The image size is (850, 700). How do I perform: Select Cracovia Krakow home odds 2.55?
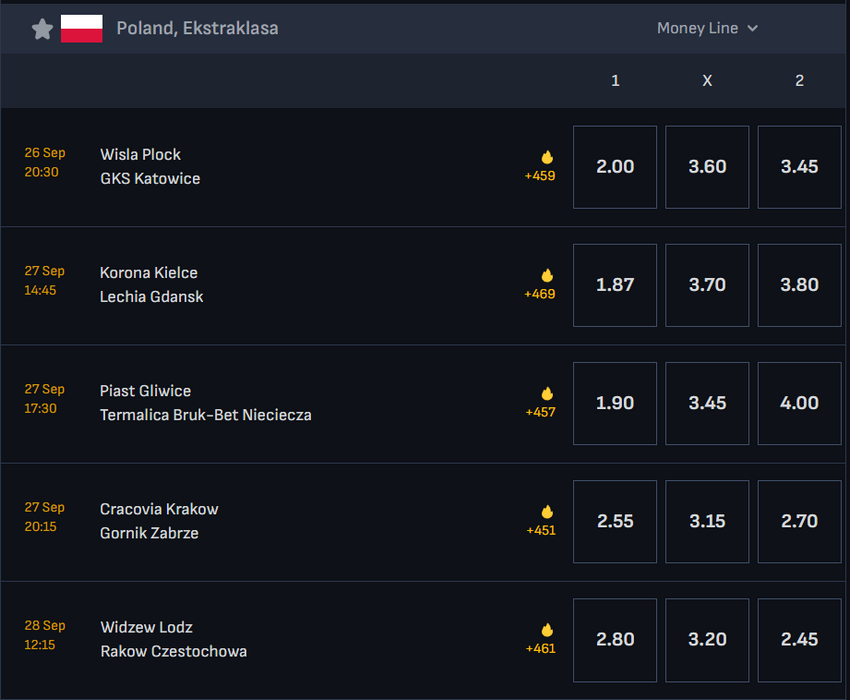[615, 521]
